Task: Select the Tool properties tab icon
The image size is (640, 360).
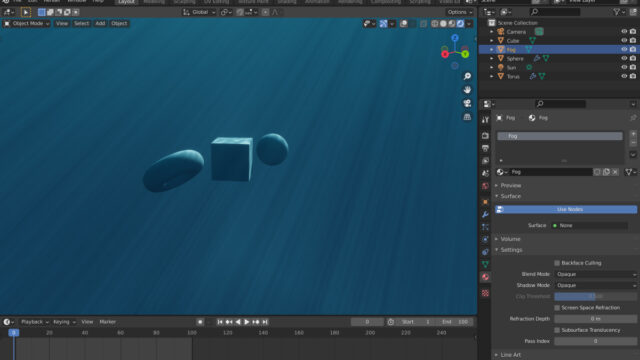Action: pyautogui.click(x=485, y=120)
